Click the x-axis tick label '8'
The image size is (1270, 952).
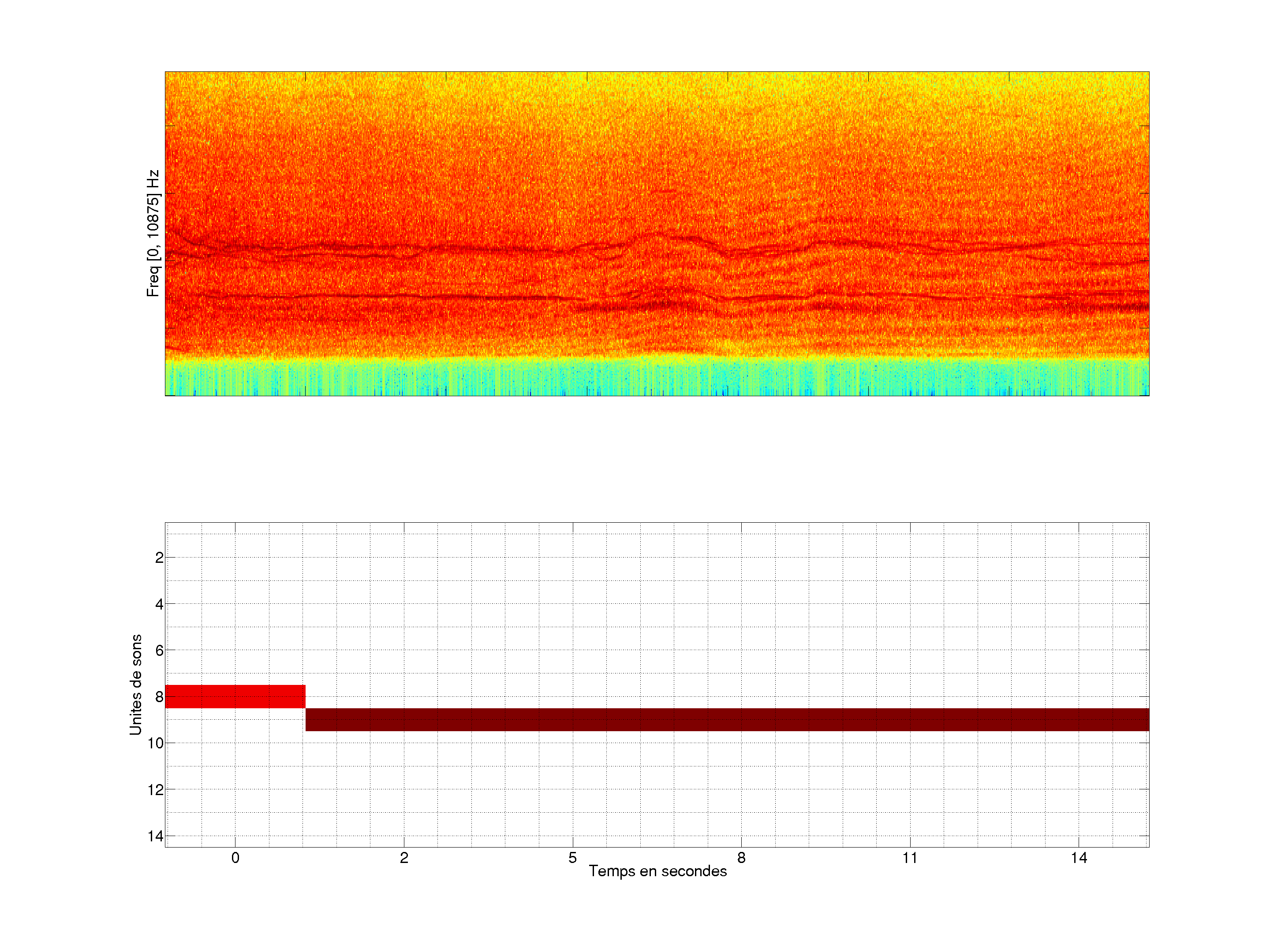[x=741, y=858]
